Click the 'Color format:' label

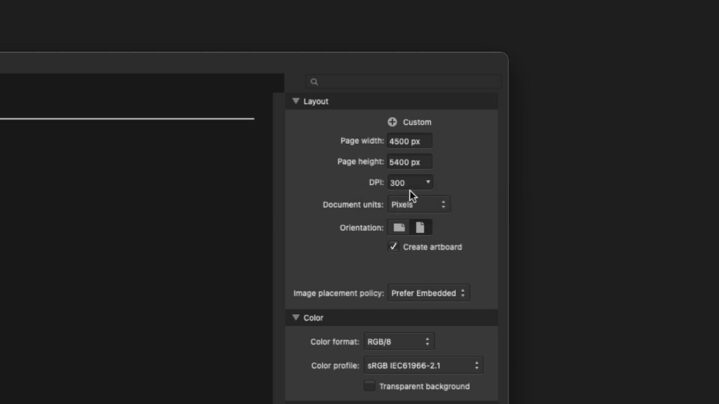click(335, 342)
